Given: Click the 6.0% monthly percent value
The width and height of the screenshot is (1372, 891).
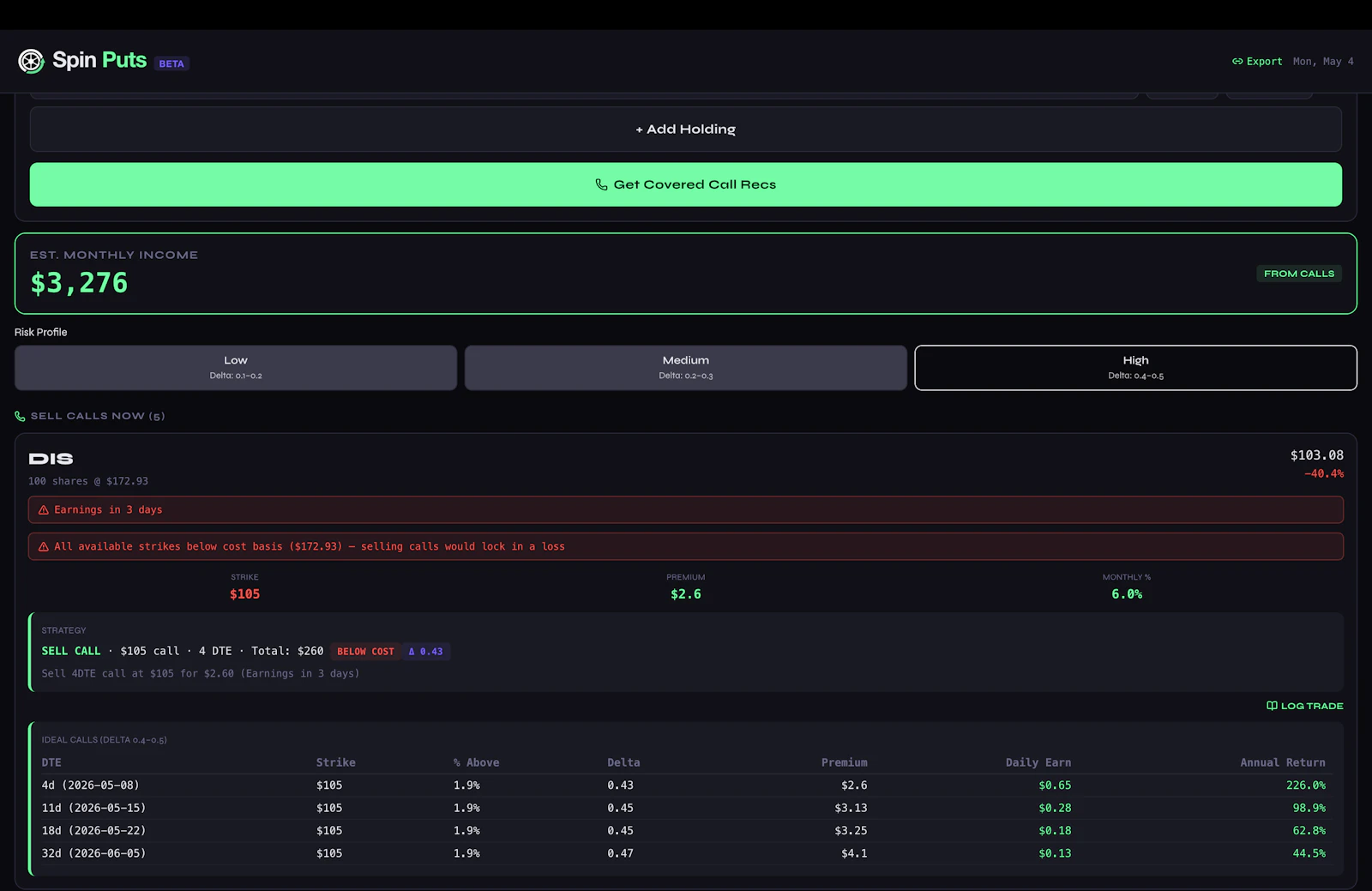Looking at the screenshot, I should pos(1127,594).
